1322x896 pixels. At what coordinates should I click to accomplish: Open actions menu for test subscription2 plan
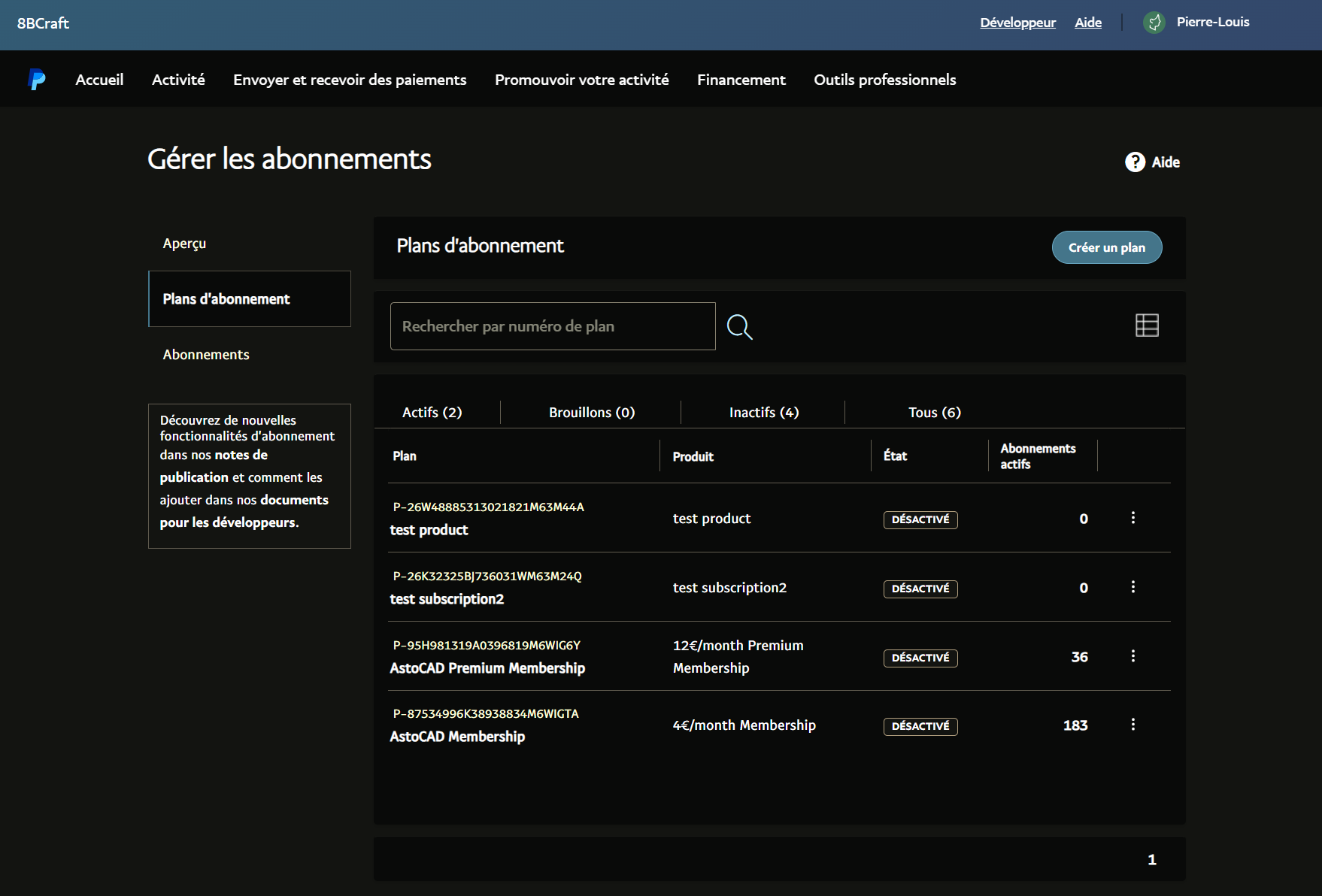[x=1133, y=587]
